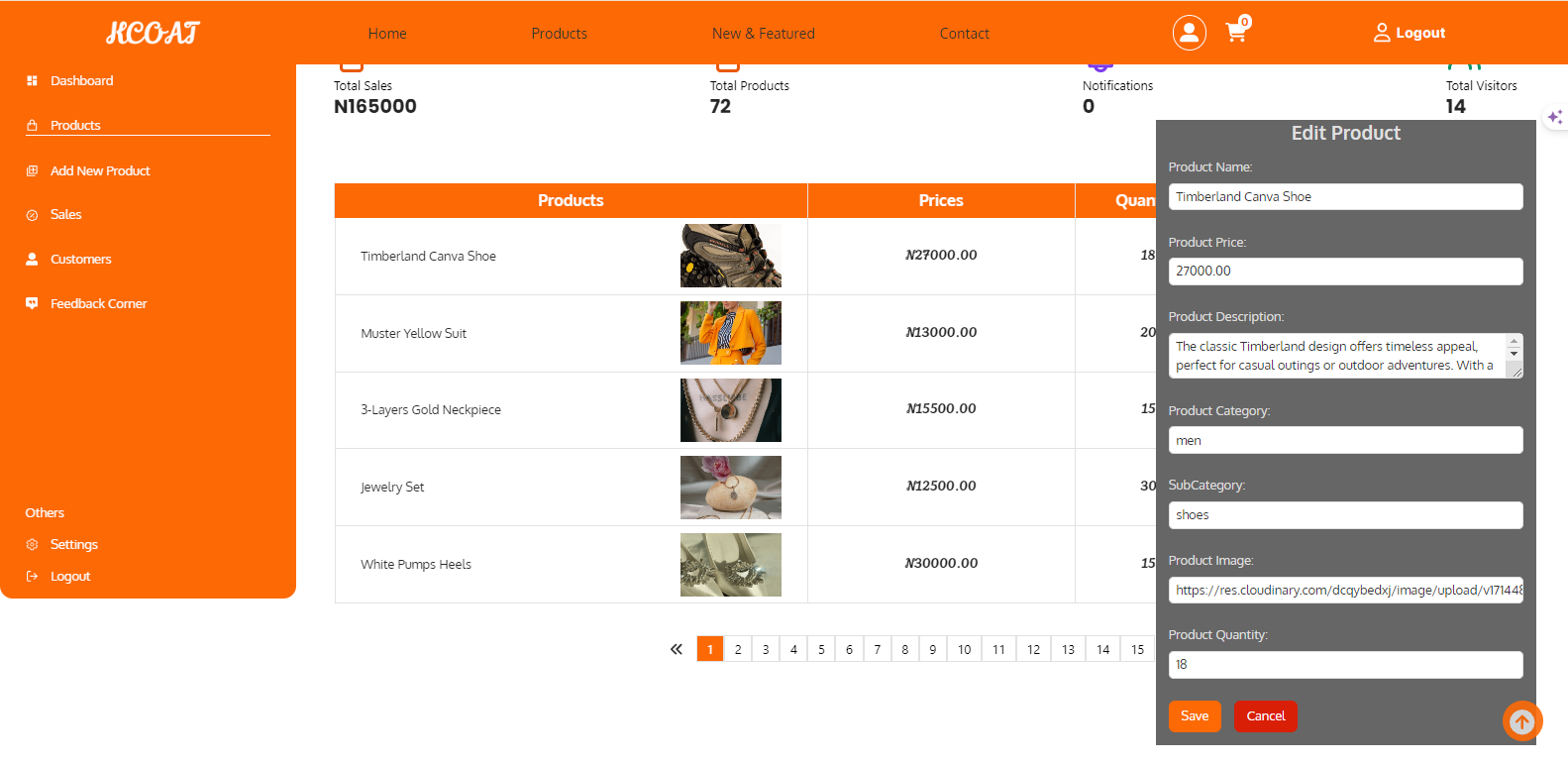Click the Product Name input field
Image resolution: width=1568 pixels, height=765 pixels.
click(x=1345, y=196)
